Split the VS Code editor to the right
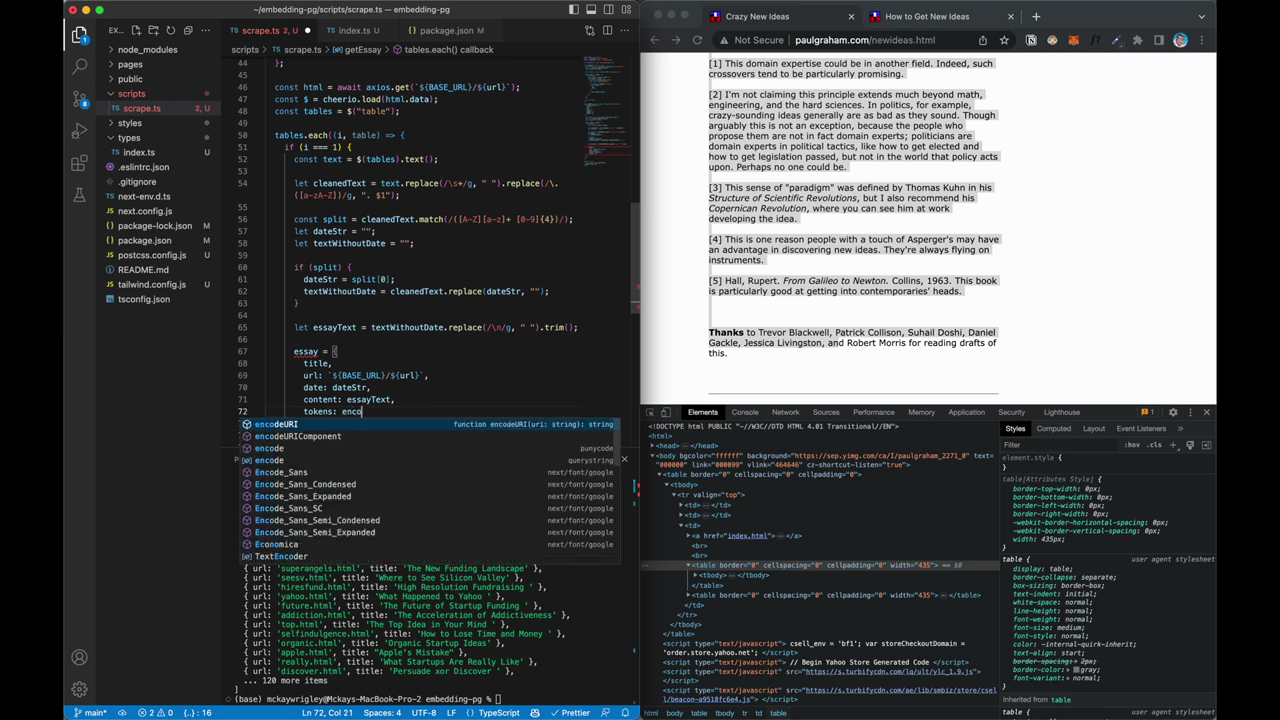1280x720 pixels. [607, 31]
